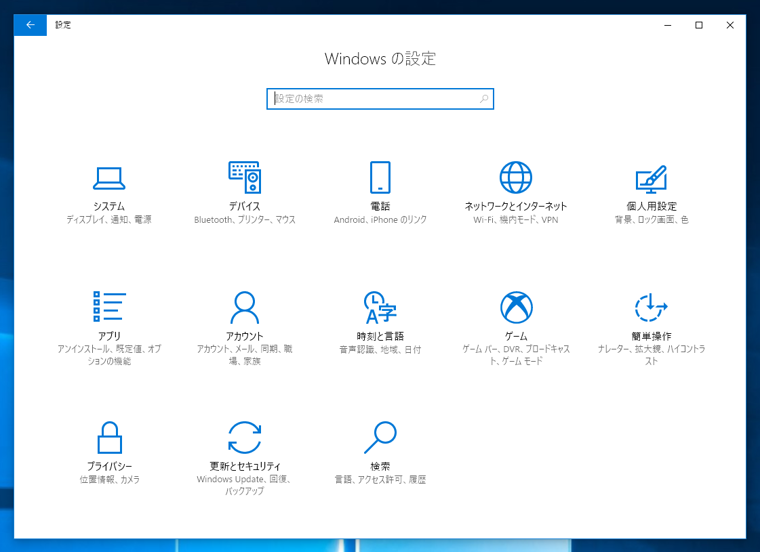Screen dimensions: 760x552
Task: Click 'Android、iPhone のリンク' description
Action: 380,220
